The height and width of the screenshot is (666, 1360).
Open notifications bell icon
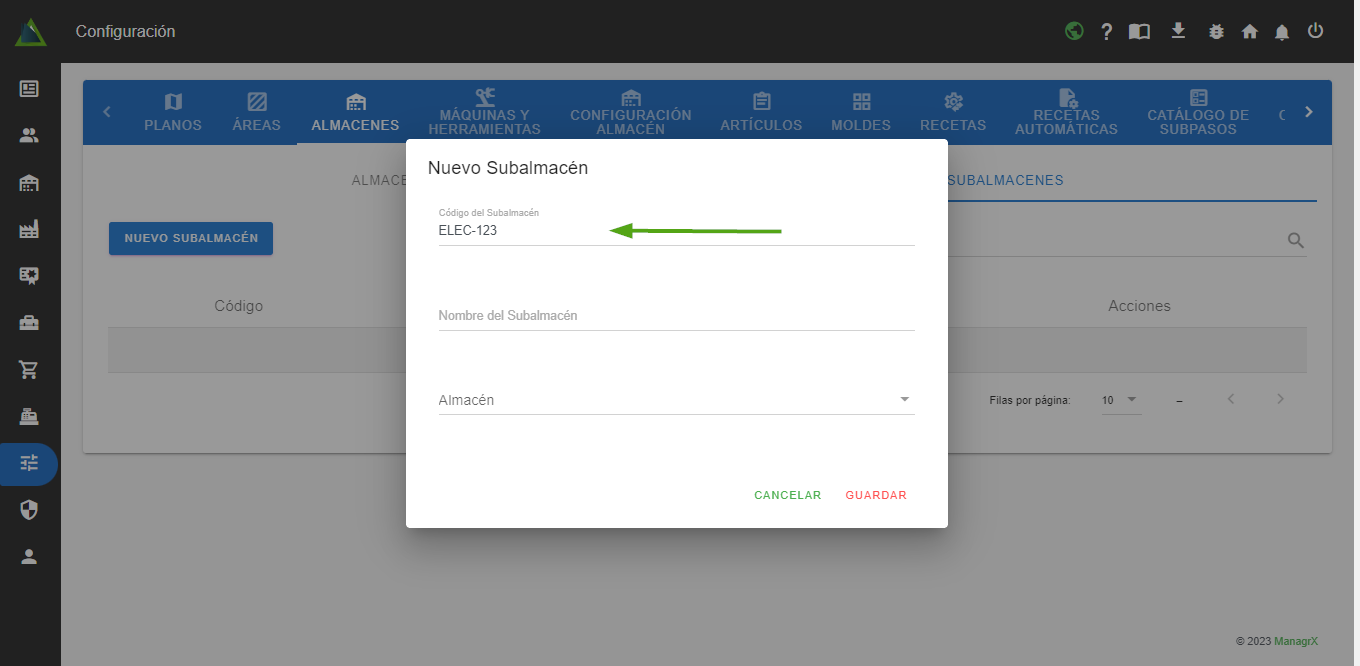(x=1282, y=32)
